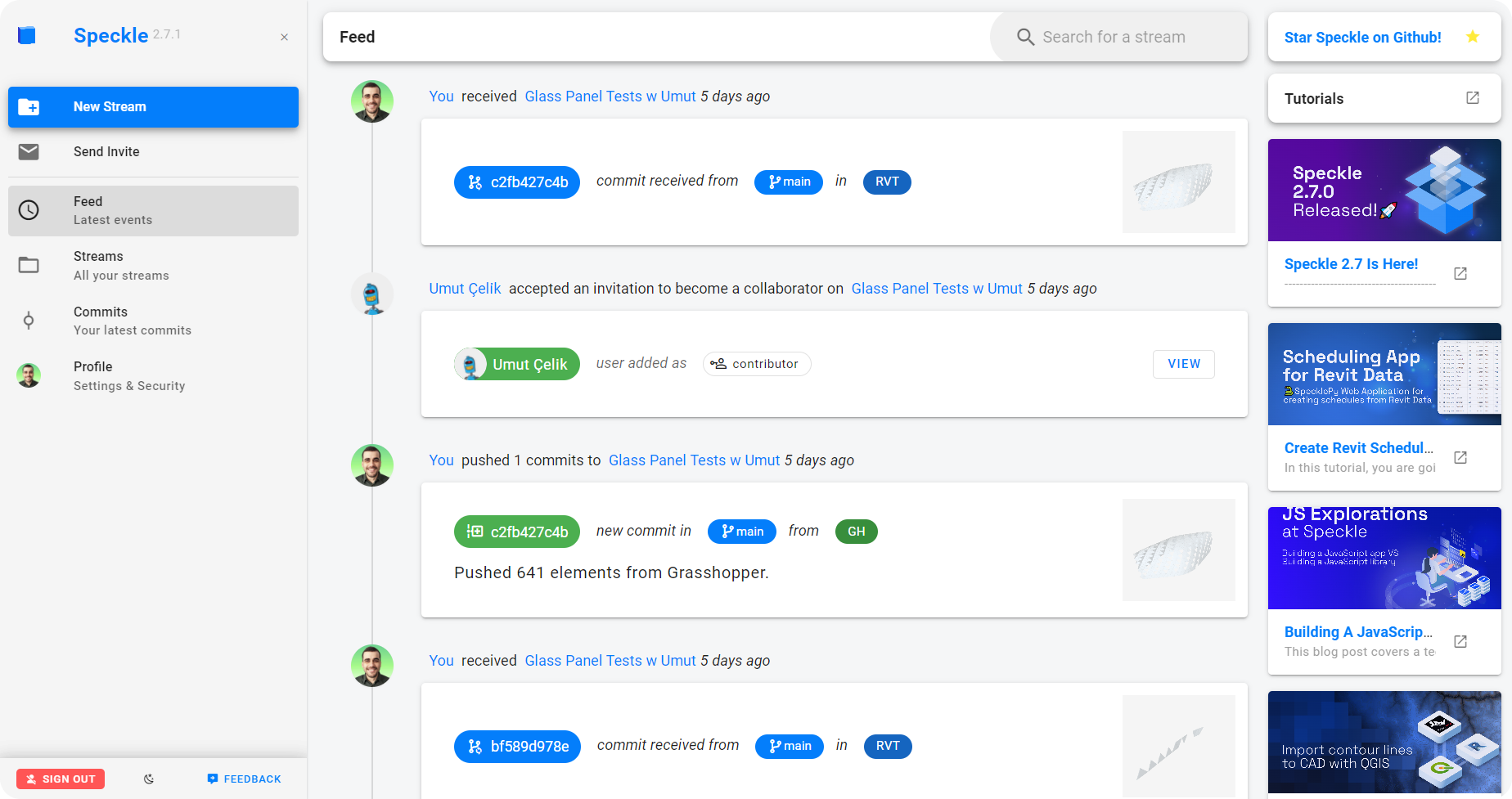
Task: Click your avatar beside first received event
Action: (x=372, y=101)
